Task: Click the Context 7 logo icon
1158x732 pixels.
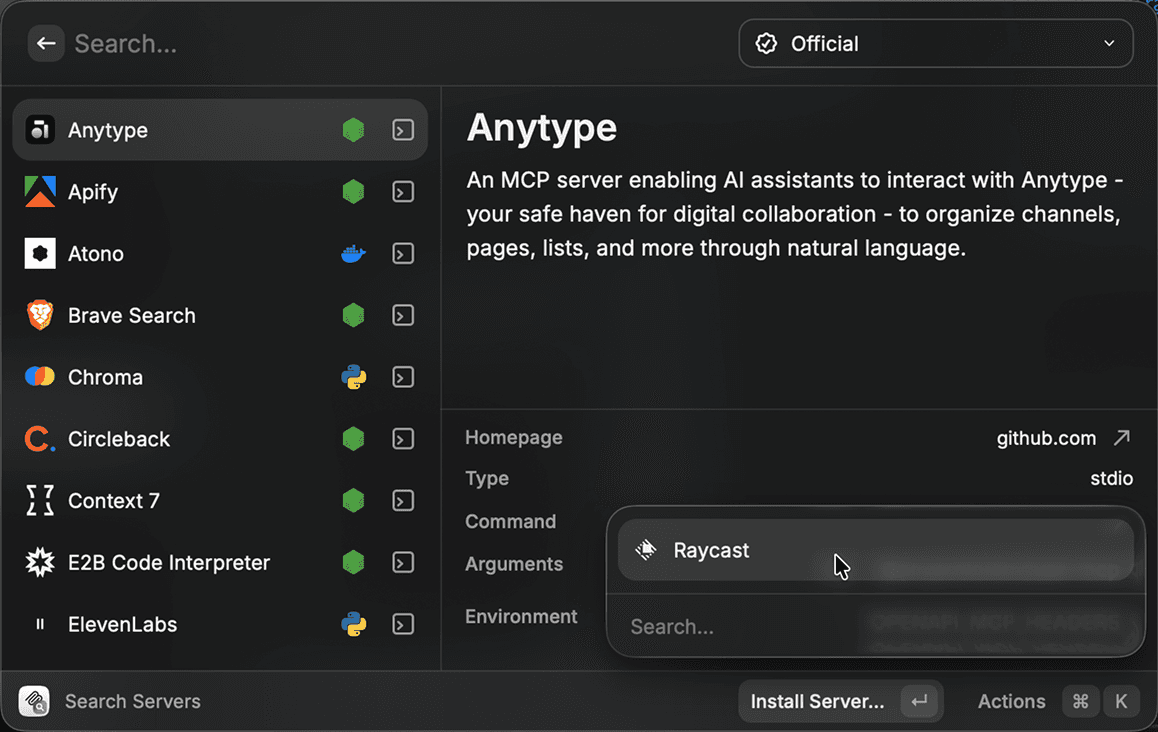Action: coord(40,501)
